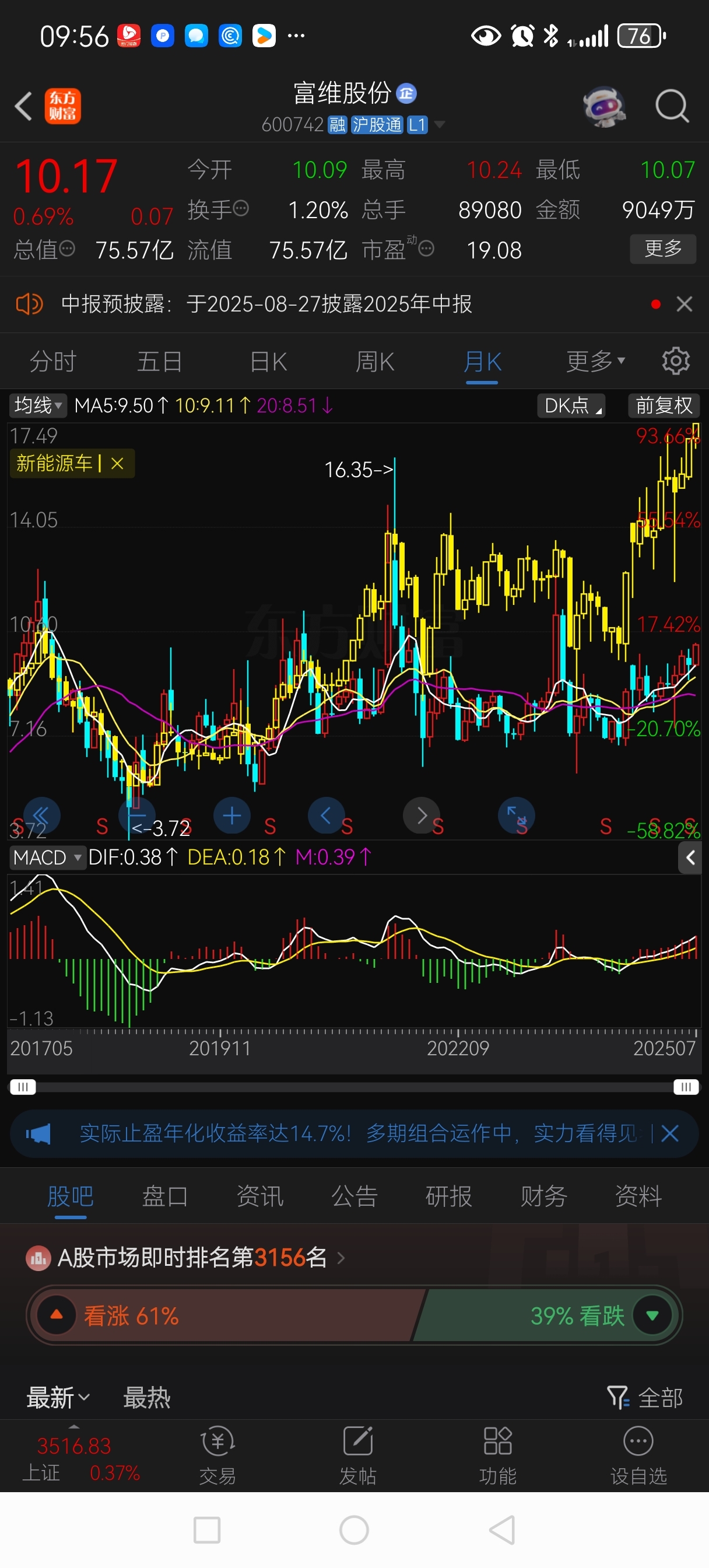Expand the stock code 600742 dropdown arrow
The width and height of the screenshot is (709, 1568).
[439, 125]
